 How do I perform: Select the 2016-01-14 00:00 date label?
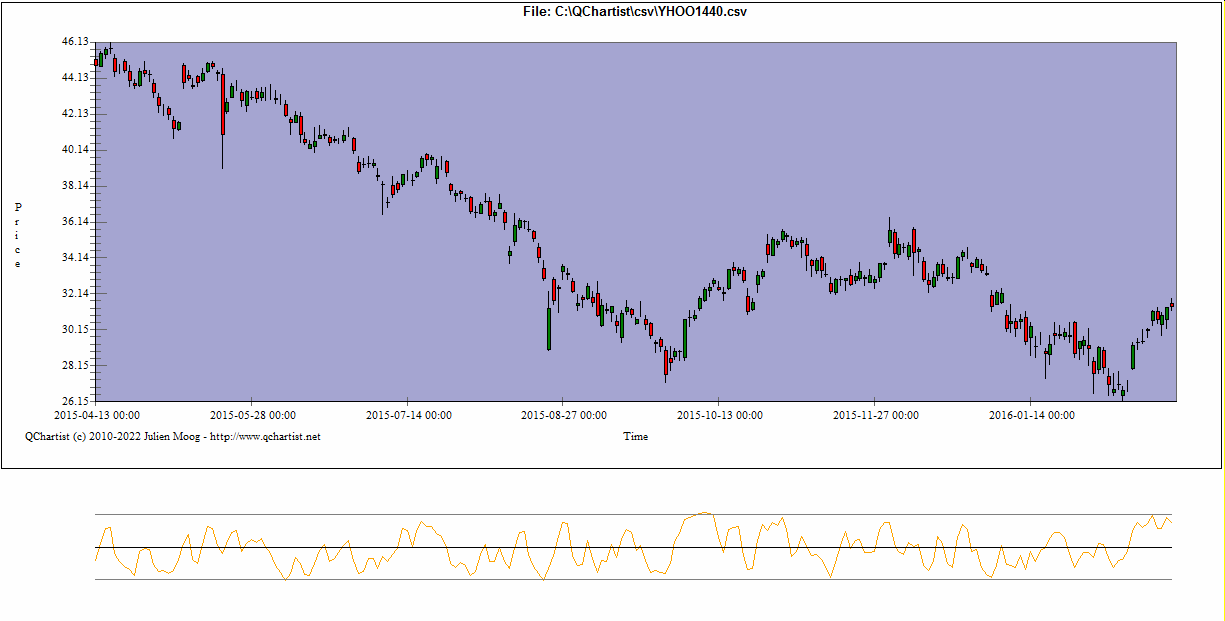tap(1031, 415)
